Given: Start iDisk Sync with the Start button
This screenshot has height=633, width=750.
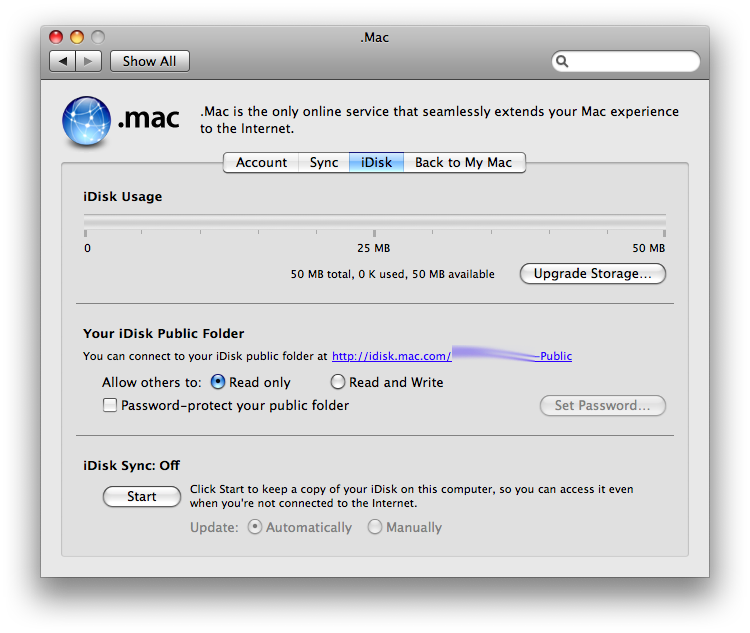Looking at the screenshot, I should [142, 497].
